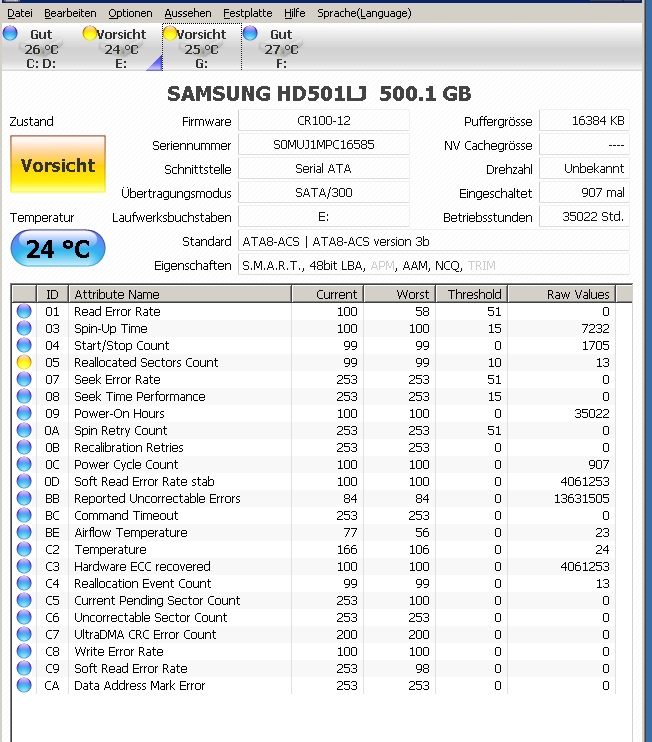
Task: Click the Airflow Temperature attribute name
Action: coord(131,532)
